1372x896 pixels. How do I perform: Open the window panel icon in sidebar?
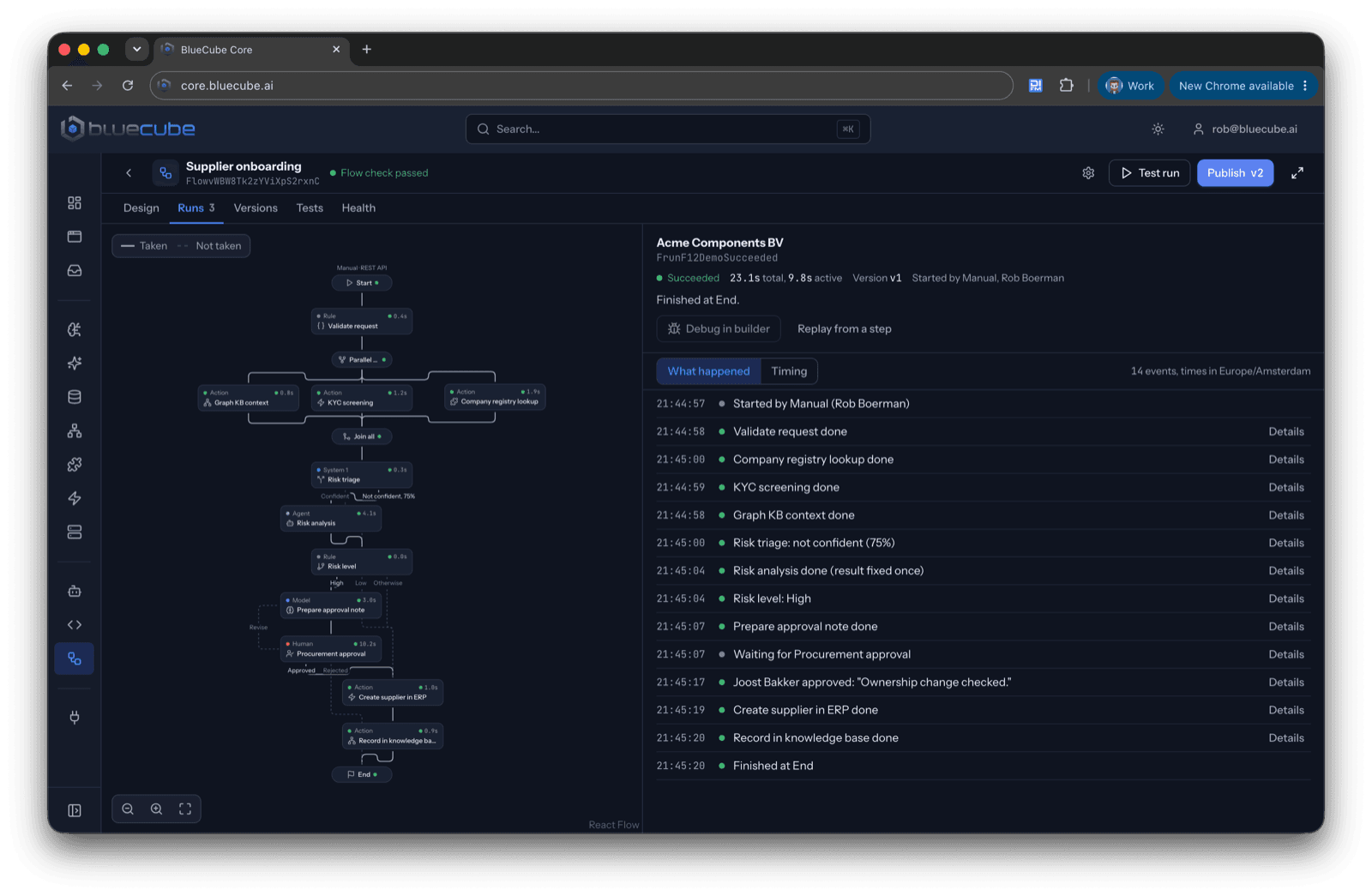click(75, 236)
